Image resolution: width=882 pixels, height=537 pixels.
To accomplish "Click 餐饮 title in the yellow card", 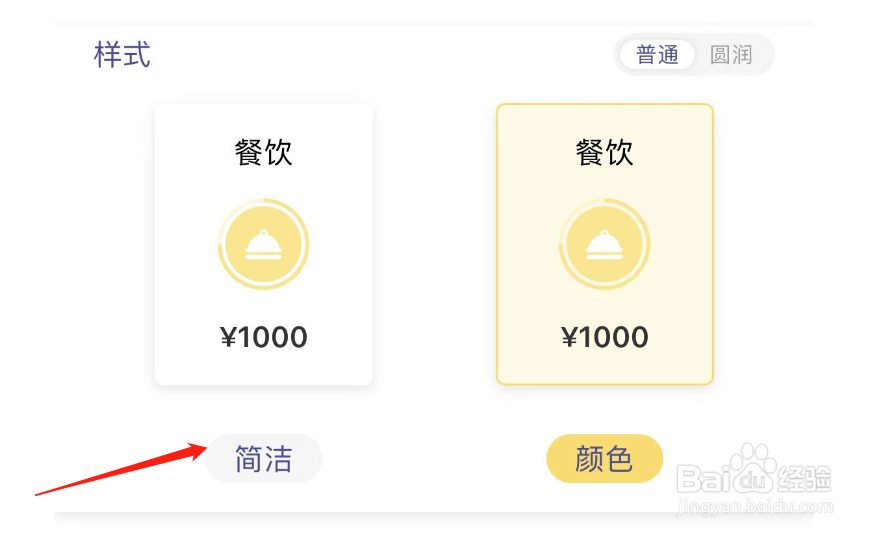I will coord(605,152).
